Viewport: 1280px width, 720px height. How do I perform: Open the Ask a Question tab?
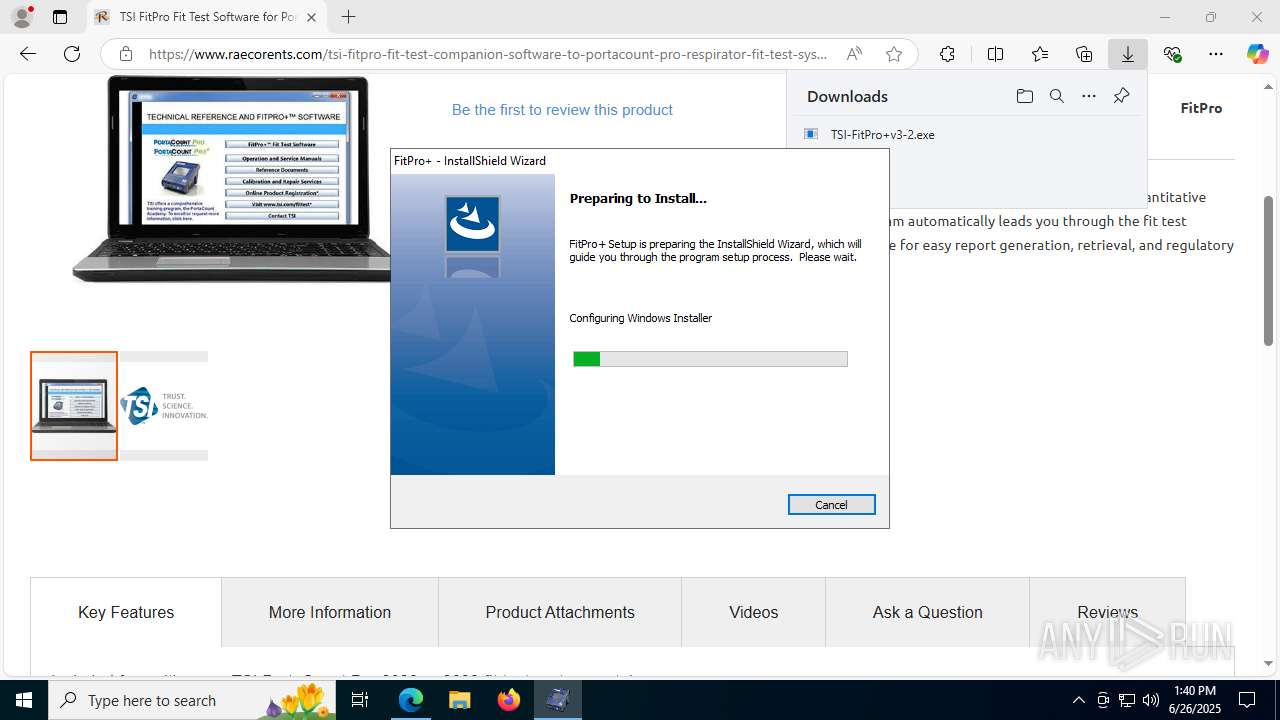coord(928,612)
